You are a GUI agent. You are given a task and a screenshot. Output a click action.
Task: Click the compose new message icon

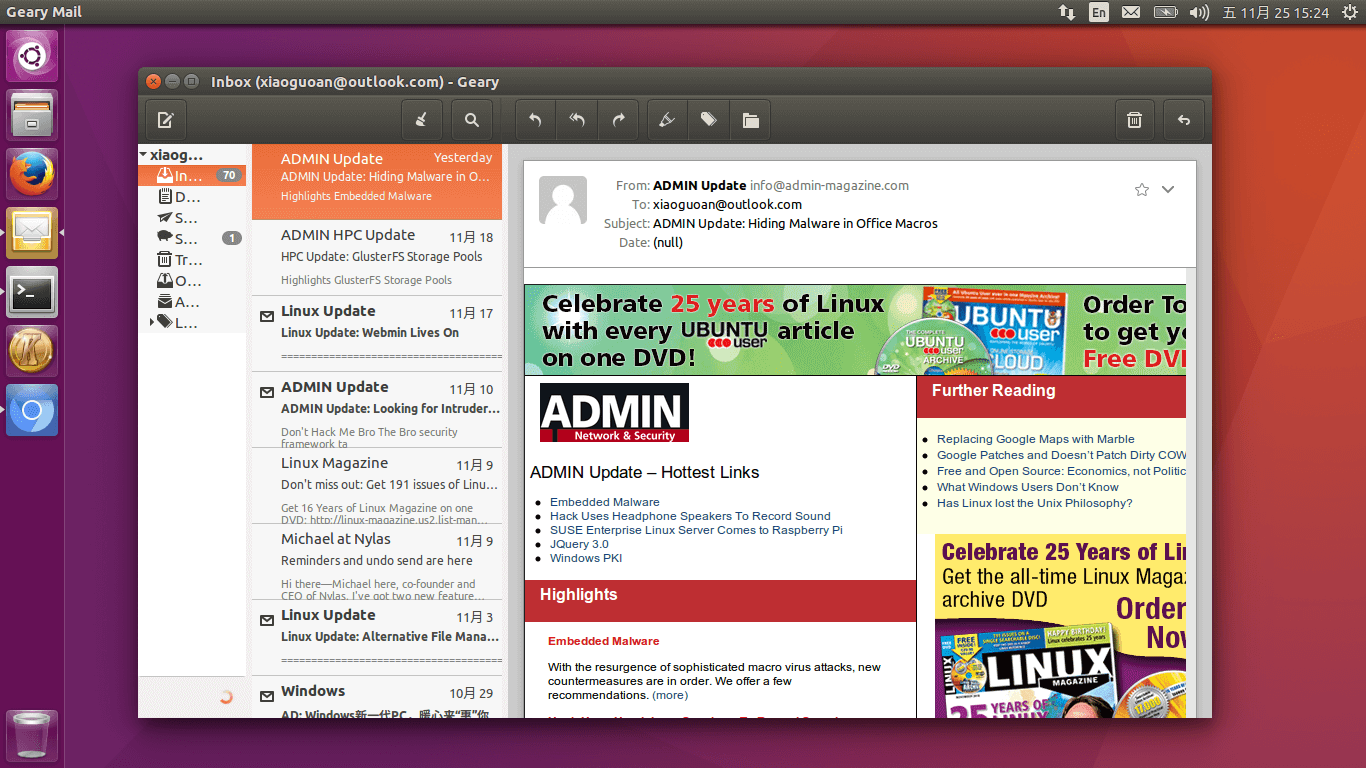[x=166, y=120]
